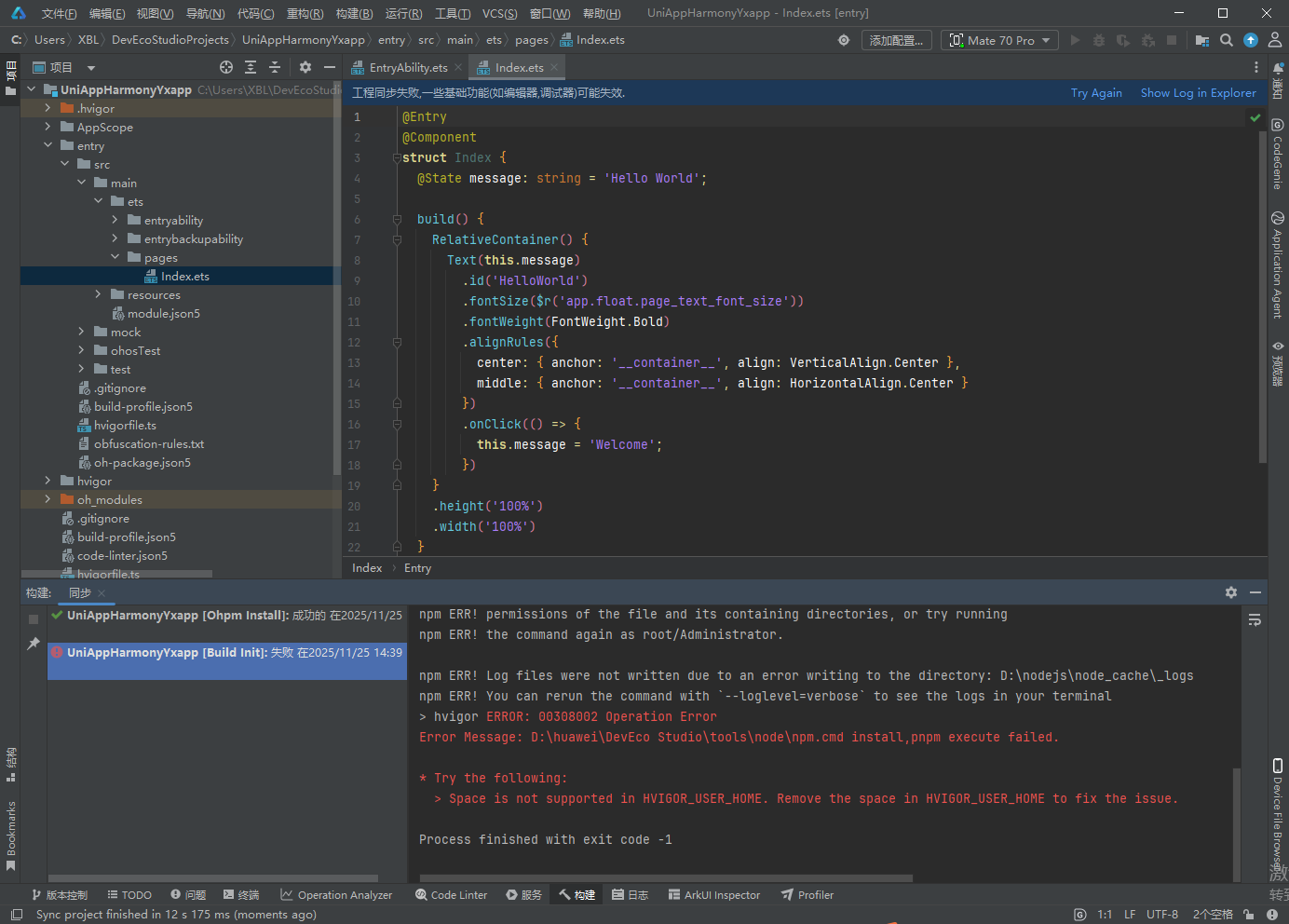Screen dimensions: 1289x924
Task: Collapse the entry folder
Action: pyautogui.click(x=47, y=145)
